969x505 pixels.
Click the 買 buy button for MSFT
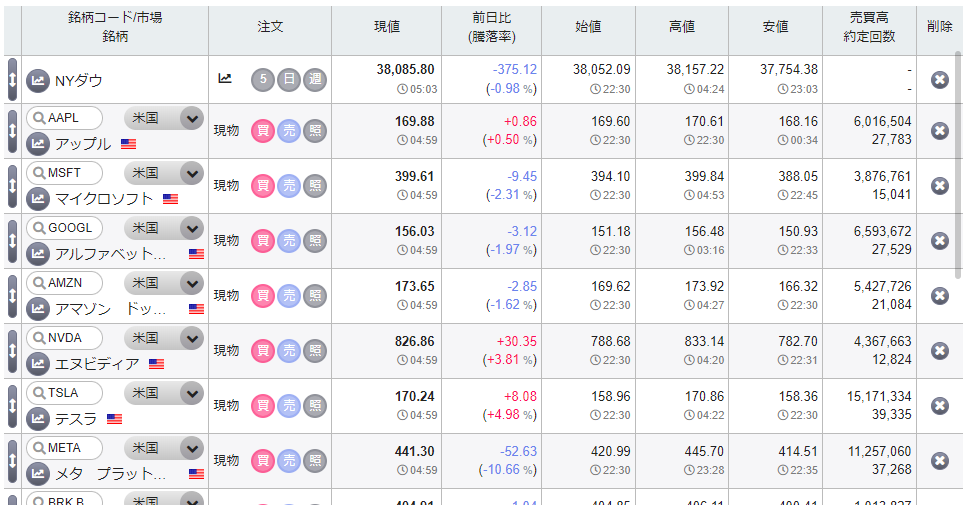tap(262, 185)
